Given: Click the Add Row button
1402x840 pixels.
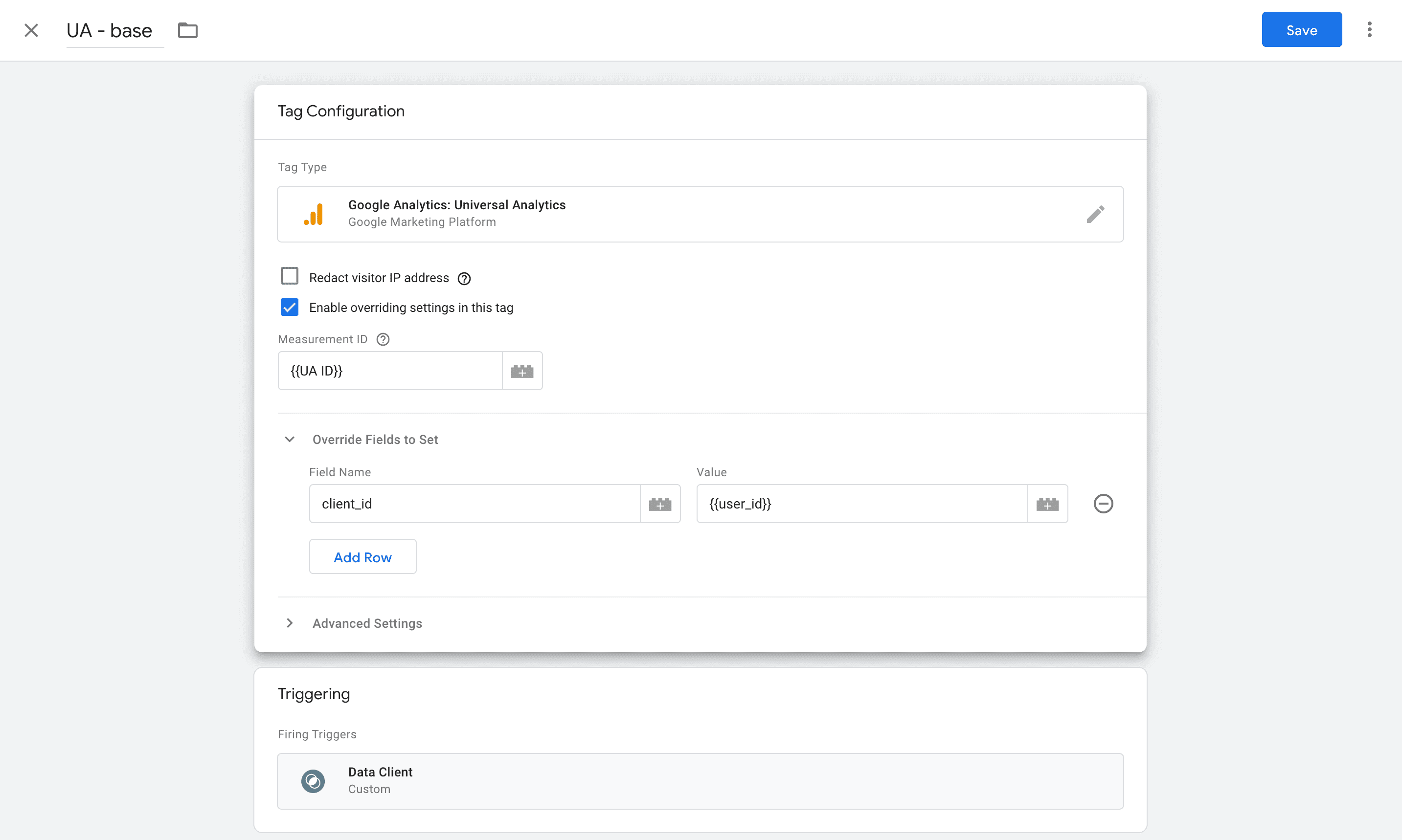Looking at the screenshot, I should [x=362, y=556].
